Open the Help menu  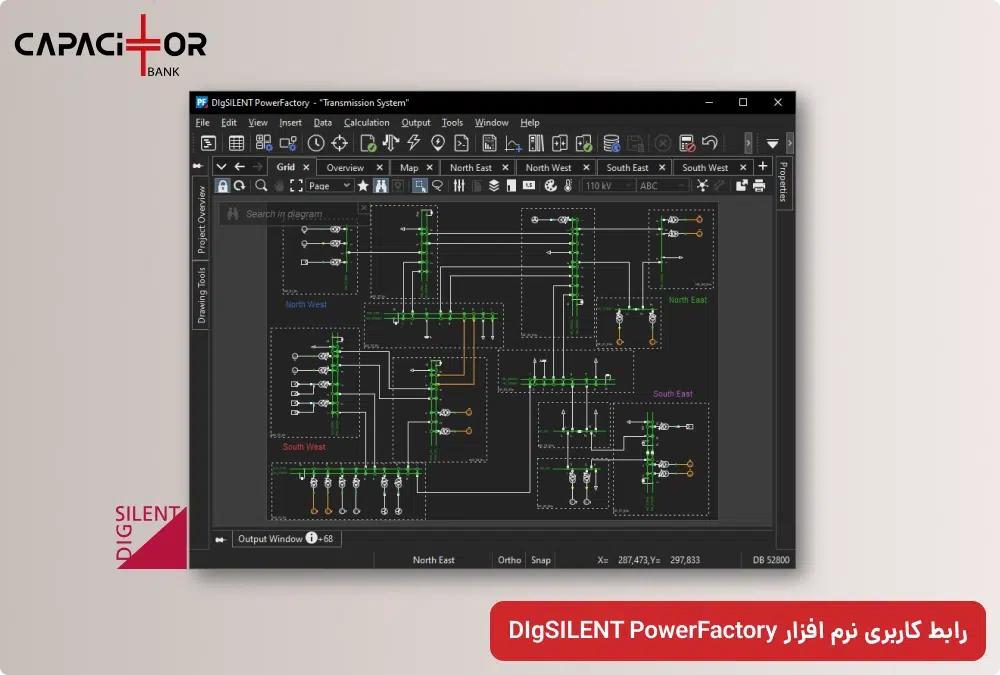[x=529, y=122]
